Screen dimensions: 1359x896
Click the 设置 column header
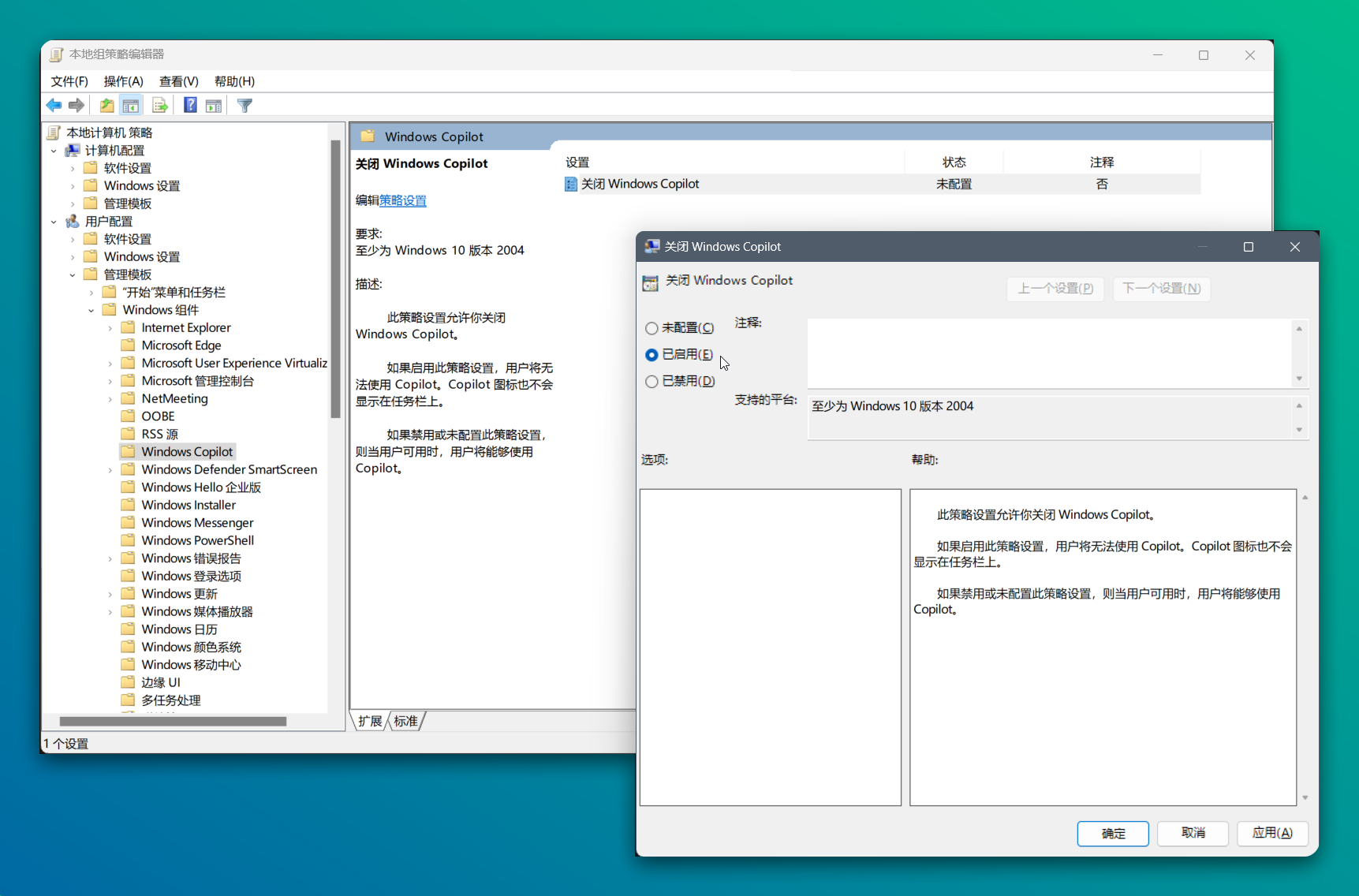733,162
